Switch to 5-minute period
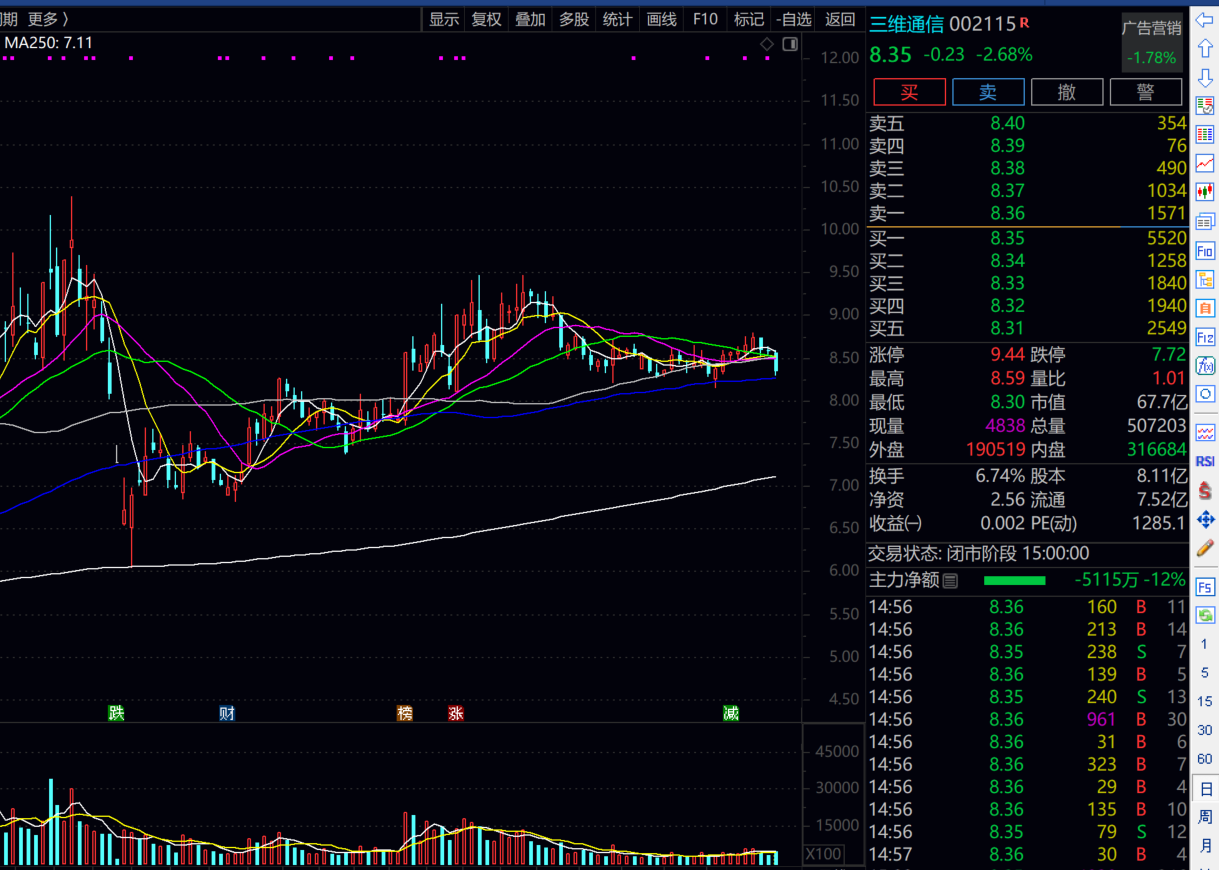Image resolution: width=1219 pixels, height=870 pixels. coord(1205,673)
